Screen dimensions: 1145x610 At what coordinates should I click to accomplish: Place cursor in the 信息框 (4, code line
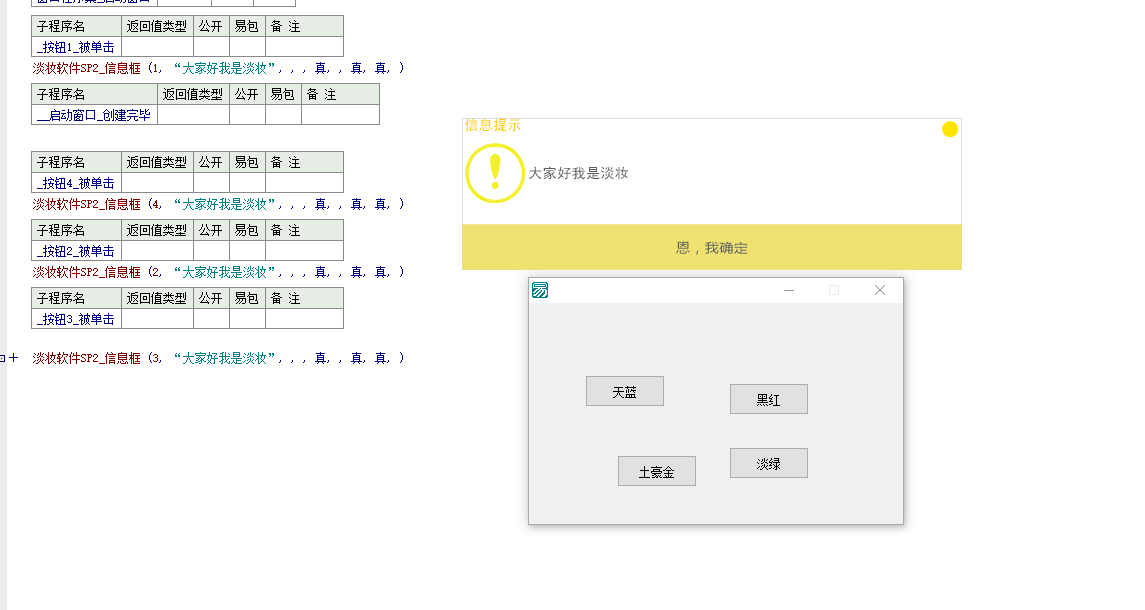tap(218, 204)
